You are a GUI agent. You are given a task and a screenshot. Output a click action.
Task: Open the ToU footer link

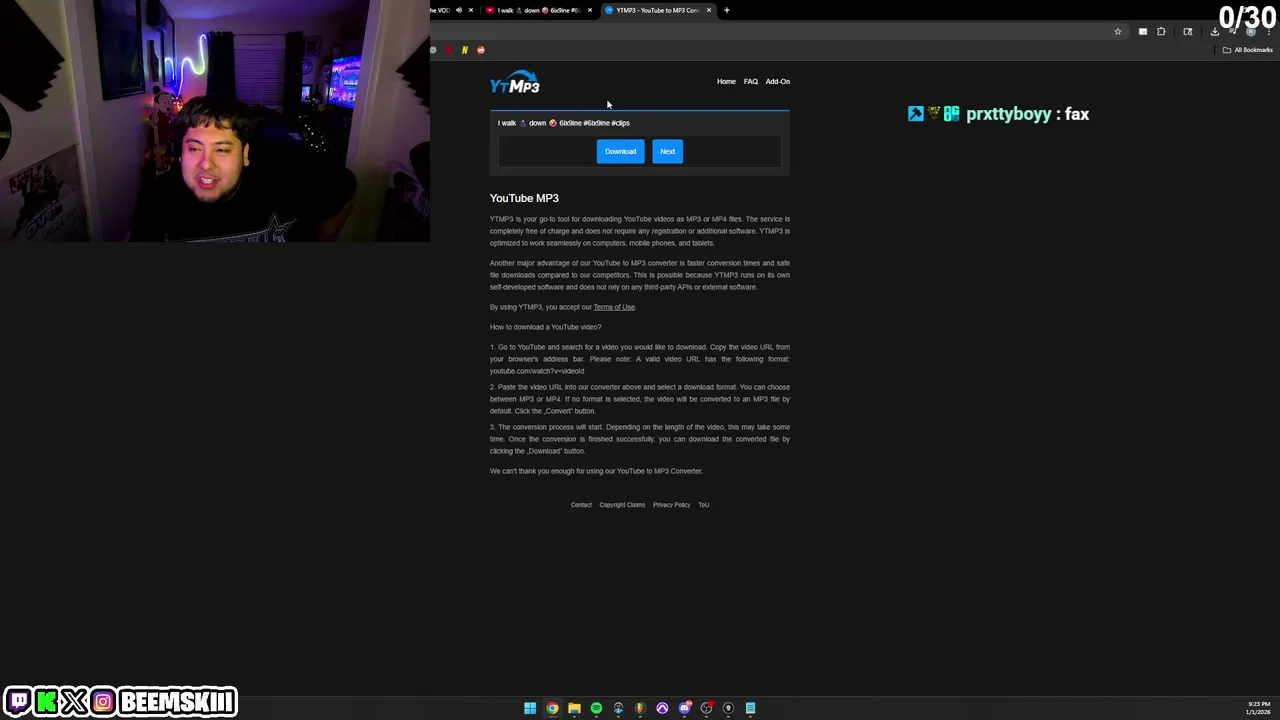pos(704,505)
